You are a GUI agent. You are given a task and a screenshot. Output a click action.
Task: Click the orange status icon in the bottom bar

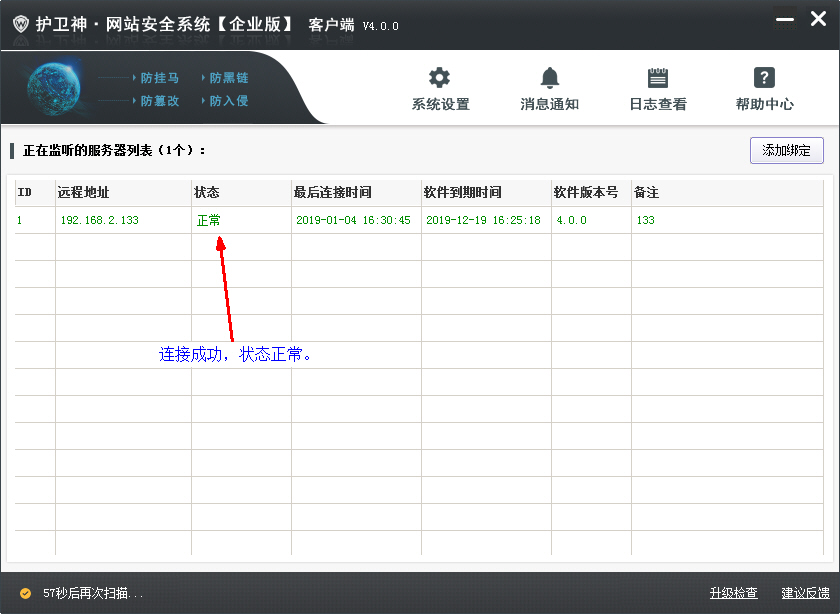click(25, 593)
